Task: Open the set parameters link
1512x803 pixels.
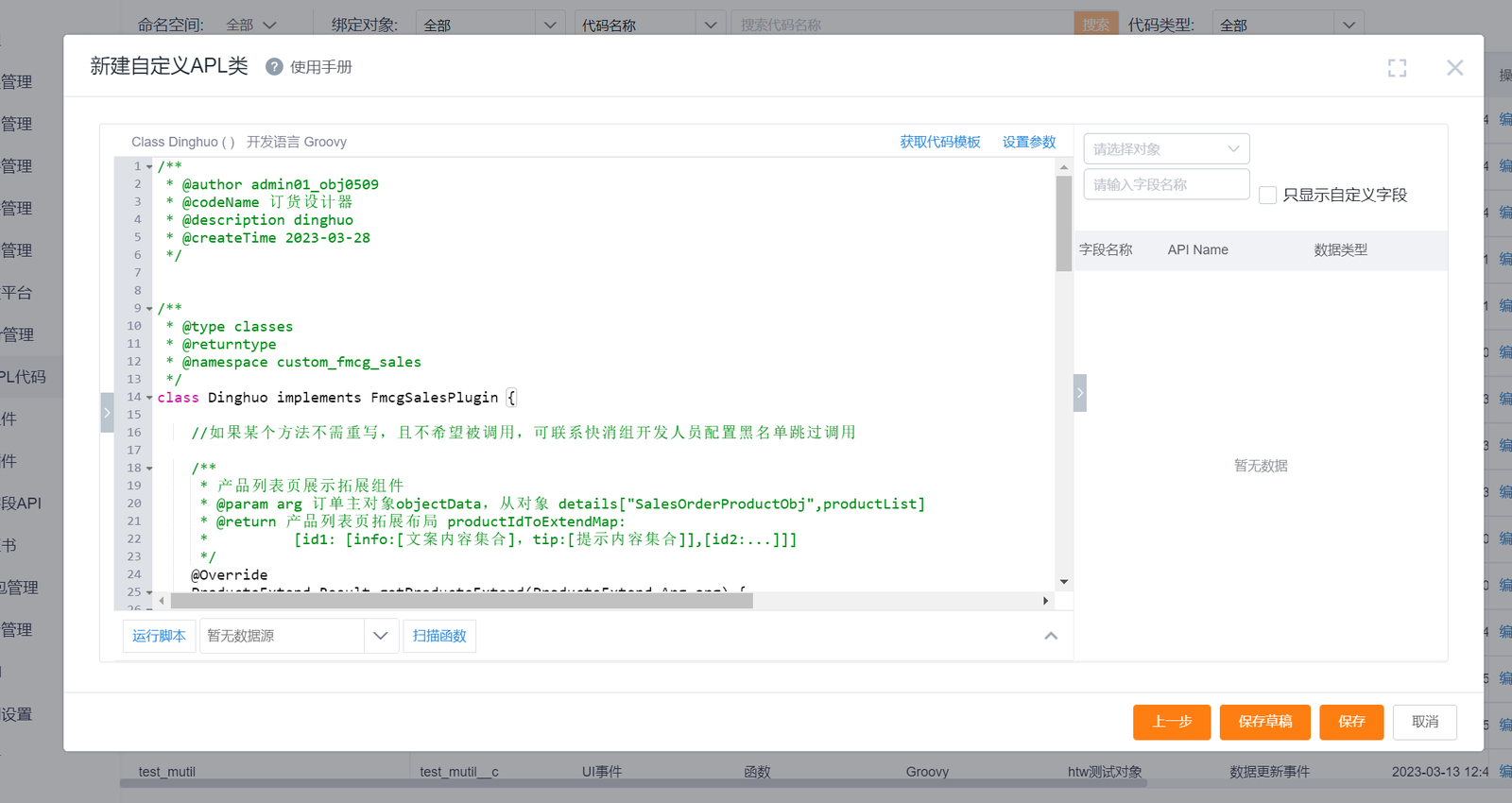Action: pyautogui.click(x=1028, y=142)
